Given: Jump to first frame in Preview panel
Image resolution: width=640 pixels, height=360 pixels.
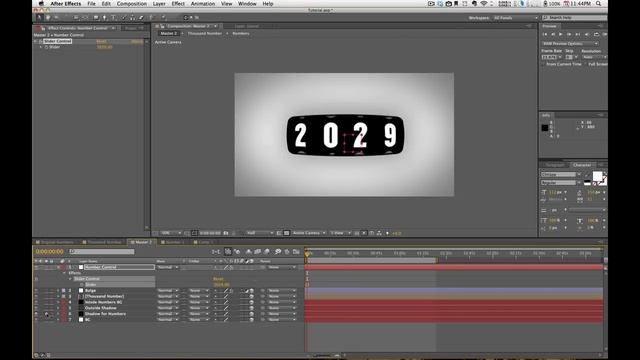Looking at the screenshot, I should (544, 35).
